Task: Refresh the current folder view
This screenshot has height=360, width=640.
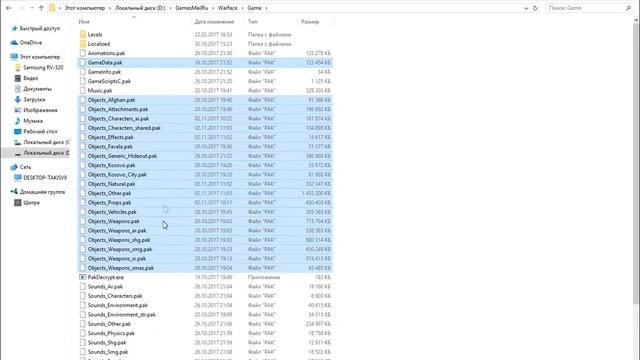Action: pyautogui.click(x=535, y=8)
